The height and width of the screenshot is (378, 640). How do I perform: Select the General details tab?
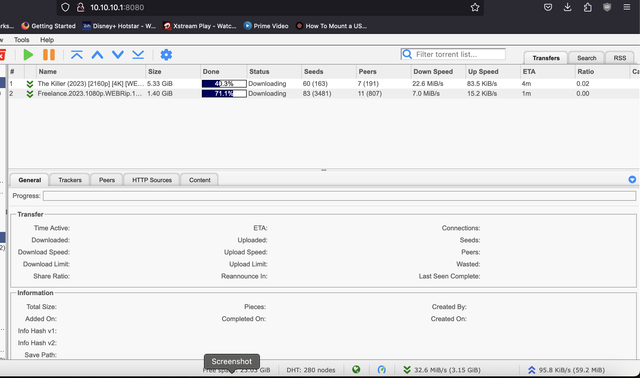(x=30, y=180)
